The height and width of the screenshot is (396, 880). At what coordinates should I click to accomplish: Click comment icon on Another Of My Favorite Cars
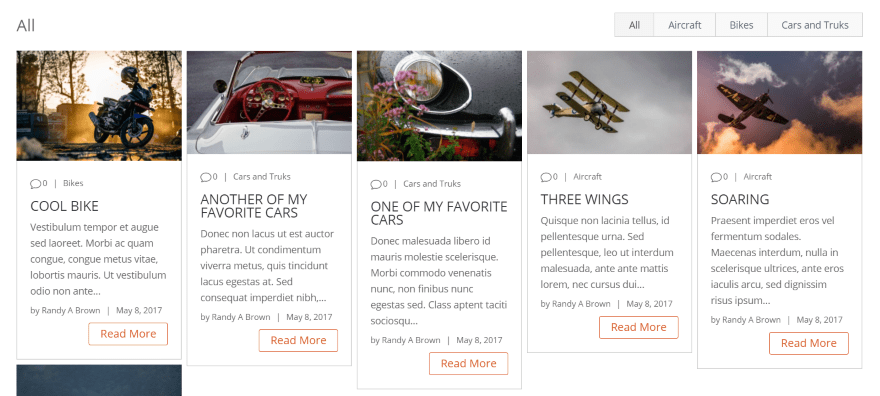[x=205, y=177]
